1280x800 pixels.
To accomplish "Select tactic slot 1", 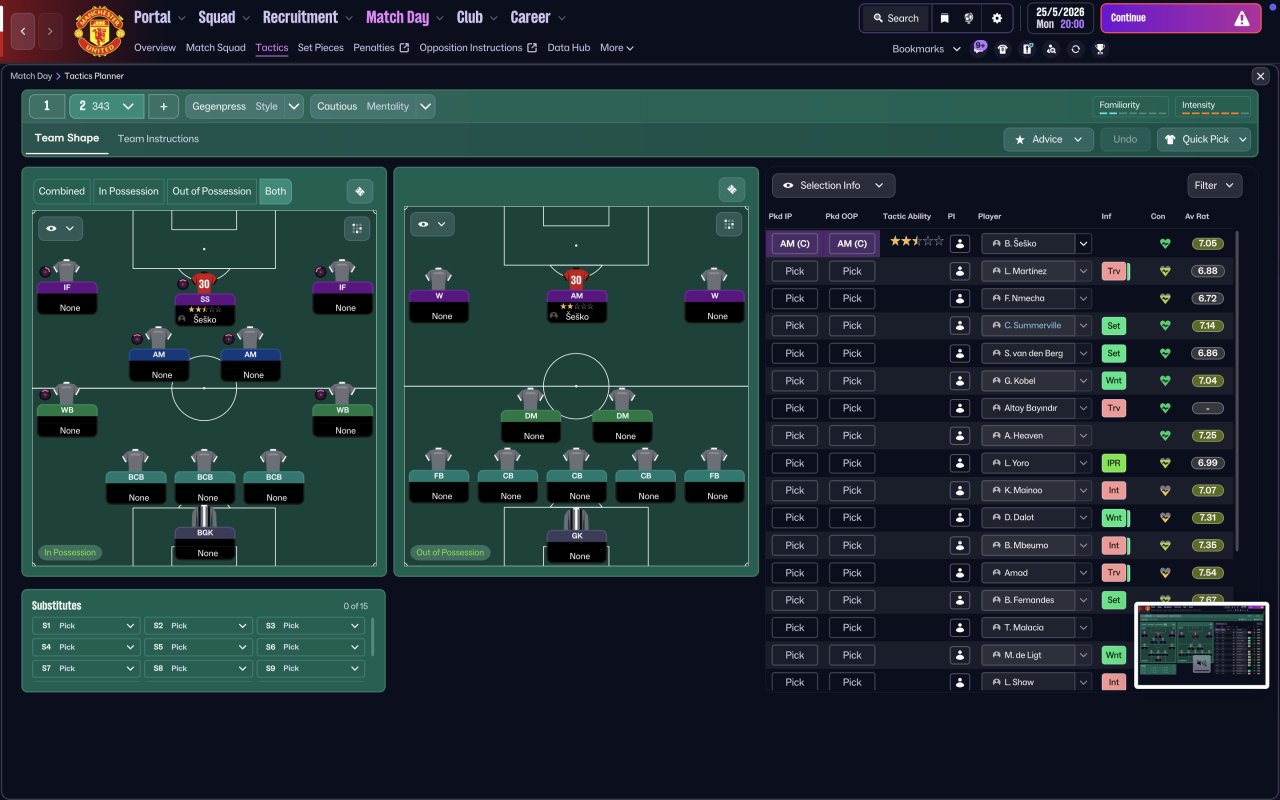I will click(x=47, y=106).
